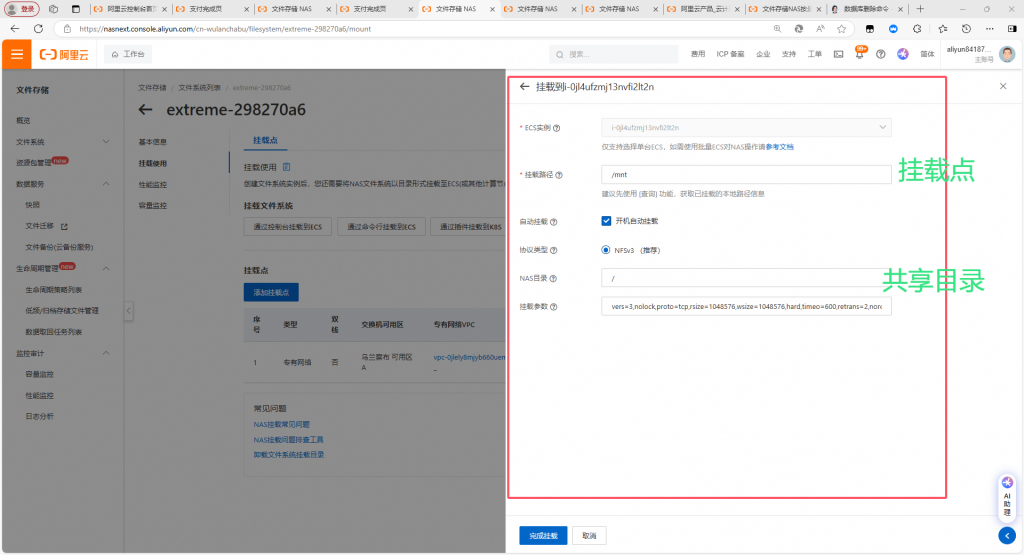Uncheck the 开机自动挂载 checkbox
1024x555 pixels.
606,221
